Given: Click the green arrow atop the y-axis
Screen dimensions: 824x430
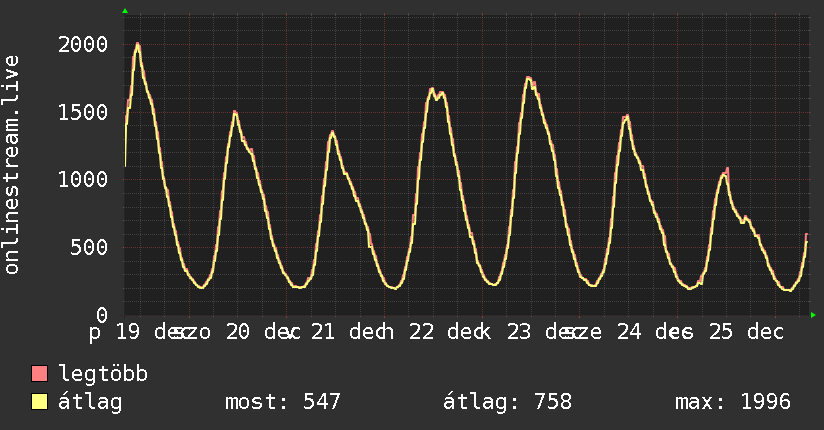Looking at the screenshot, I should pyautogui.click(x=125, y=11).
